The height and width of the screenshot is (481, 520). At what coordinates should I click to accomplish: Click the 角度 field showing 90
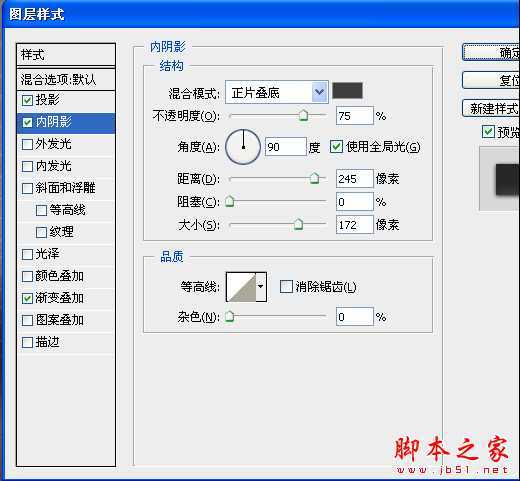(286, 147)
